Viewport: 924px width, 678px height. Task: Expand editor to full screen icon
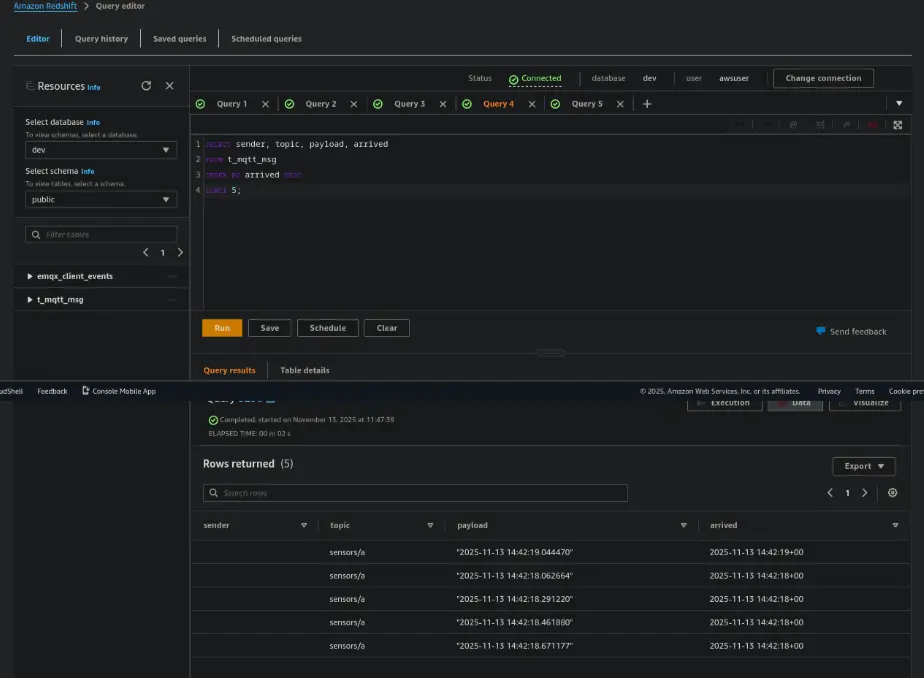click(x=897, y=125)
